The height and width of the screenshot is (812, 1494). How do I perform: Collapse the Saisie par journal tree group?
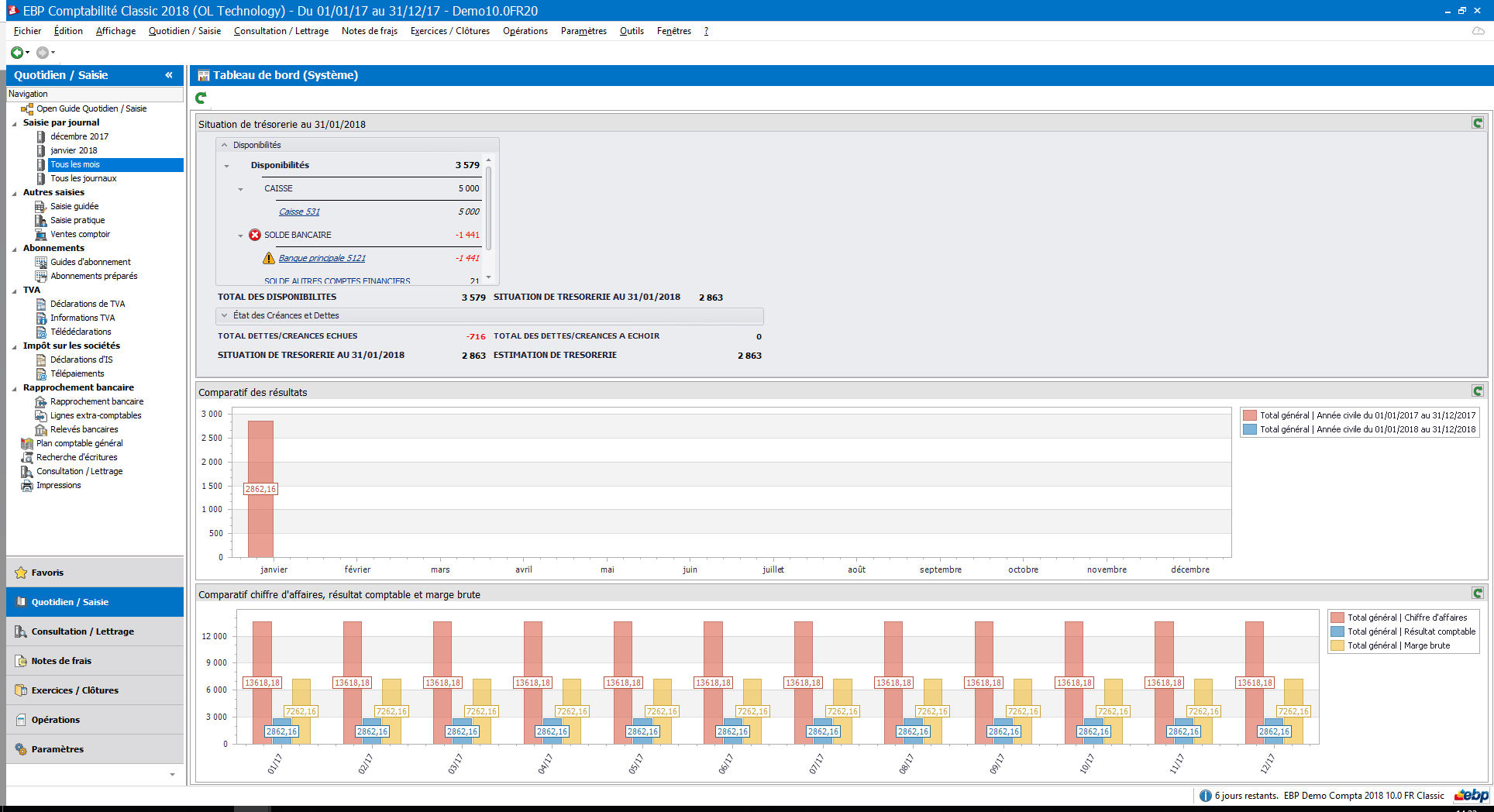(14, 123)
